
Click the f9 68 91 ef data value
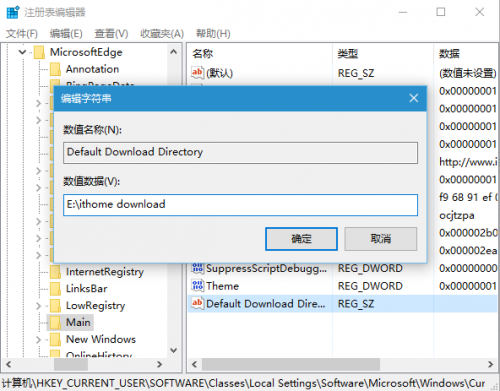tap(468, 197)
